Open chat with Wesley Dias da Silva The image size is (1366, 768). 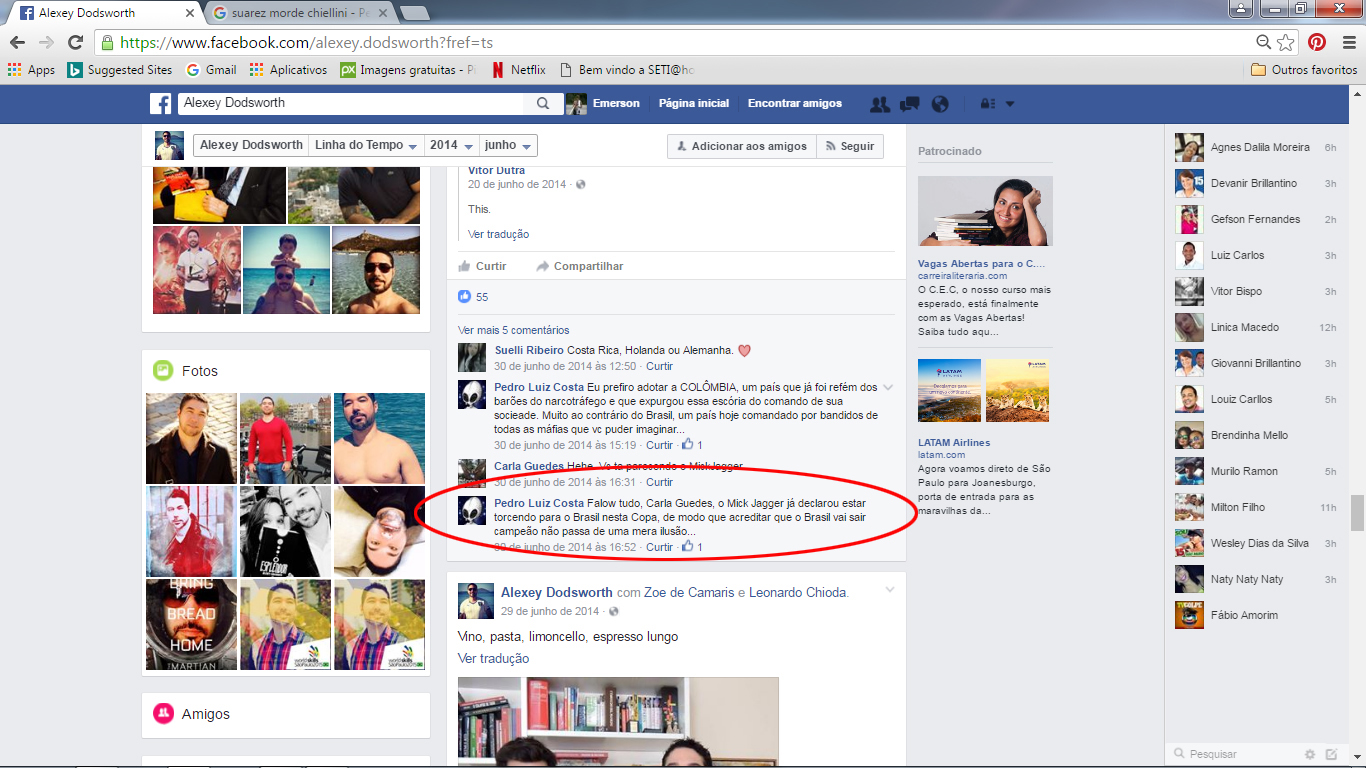tap(1256, 543)
